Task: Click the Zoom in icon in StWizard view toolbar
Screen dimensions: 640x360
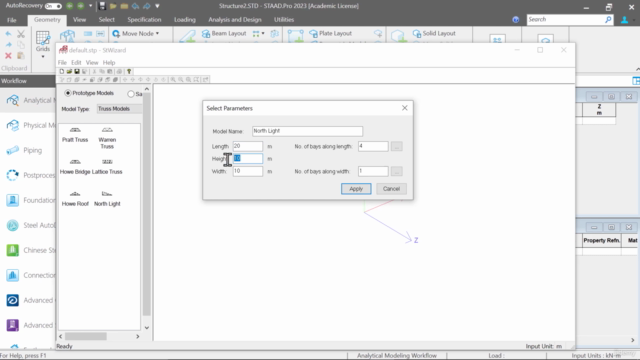Action: (173, 80)
